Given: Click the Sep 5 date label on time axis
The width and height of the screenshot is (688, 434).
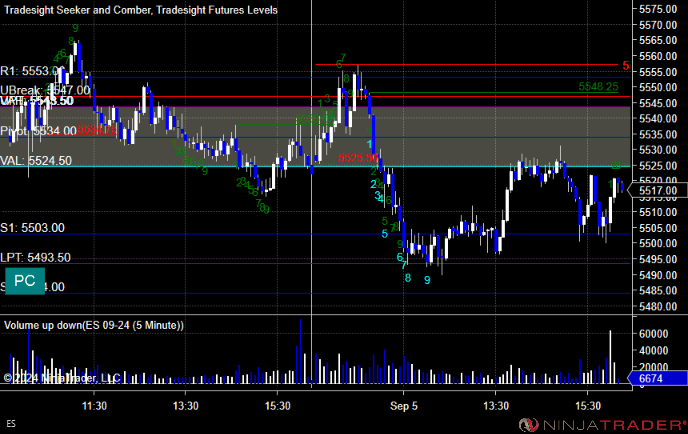Looking at the screenshot, I should (x=404, y=406).
